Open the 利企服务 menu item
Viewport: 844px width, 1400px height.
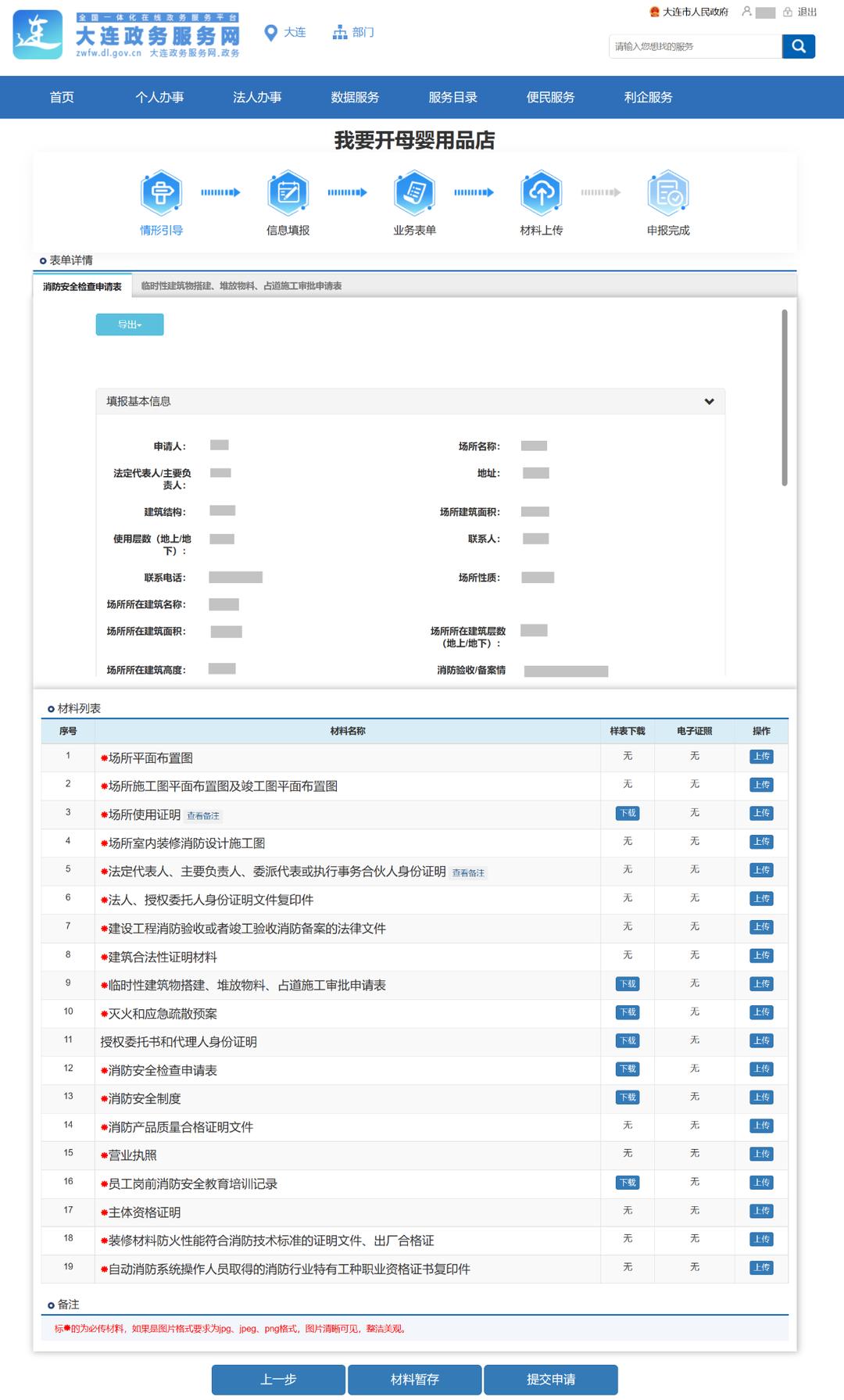tap(648, 98)
